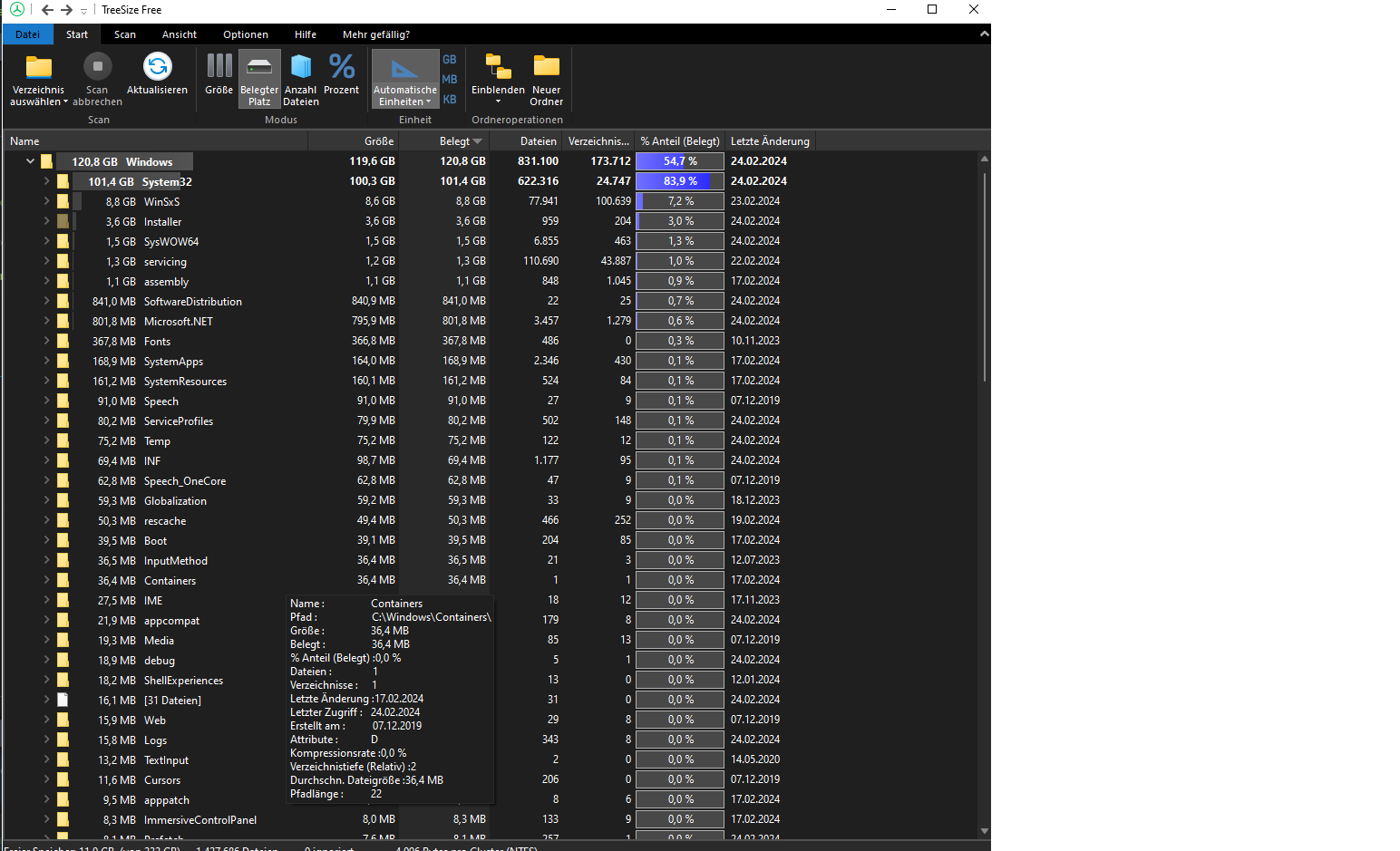Select the Fonts folder icon
The width and height of the screenshot is (1400, 851).
tap(63, 341)
